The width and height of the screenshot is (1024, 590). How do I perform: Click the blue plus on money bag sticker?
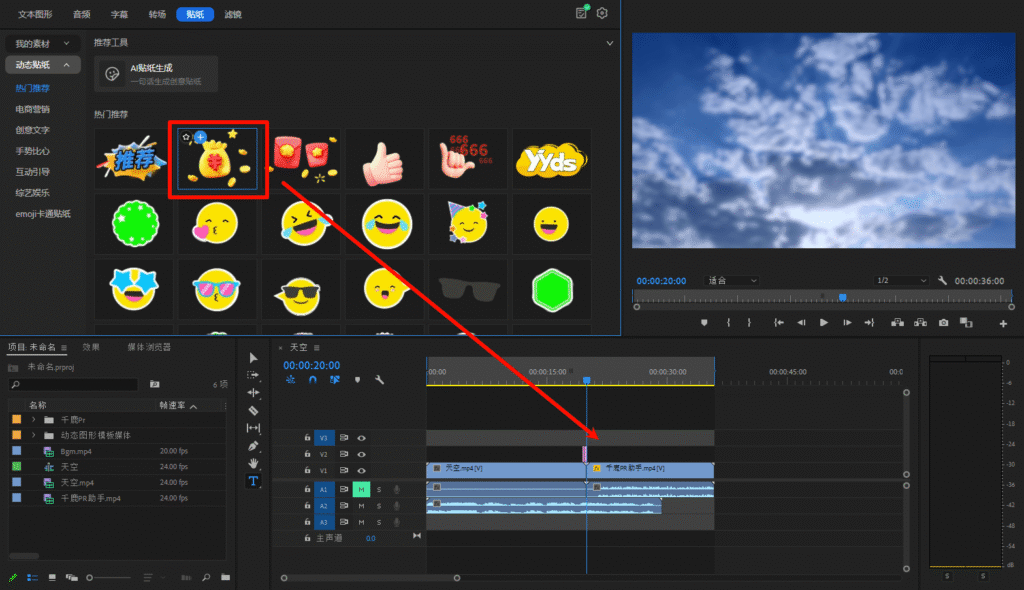[200, 135]
